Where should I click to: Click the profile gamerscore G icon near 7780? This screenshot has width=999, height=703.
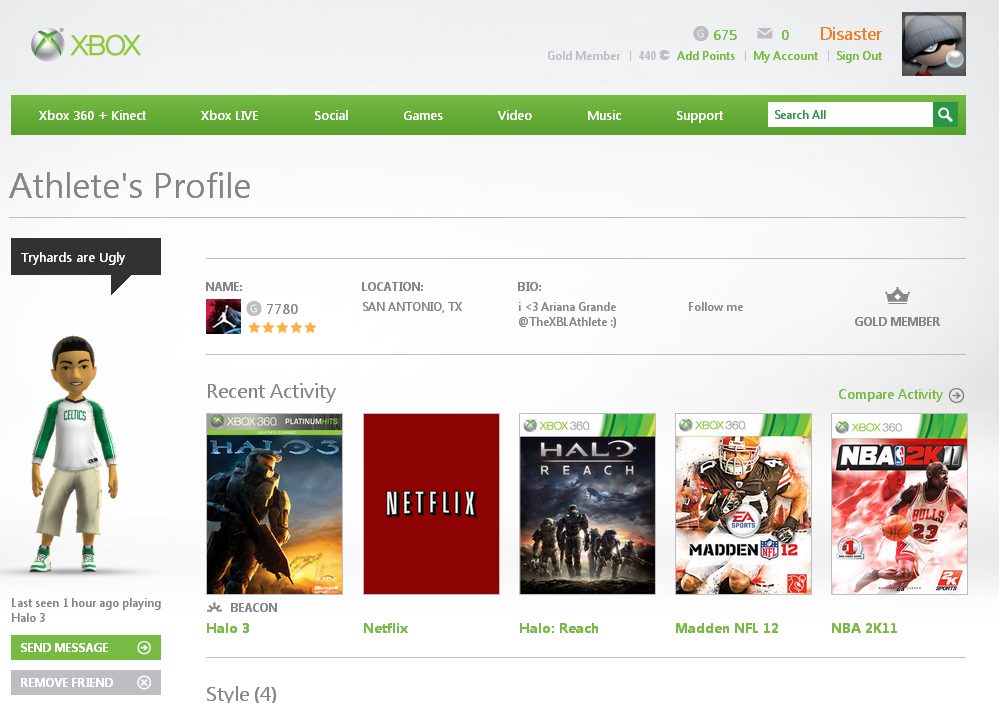point(254,308)
